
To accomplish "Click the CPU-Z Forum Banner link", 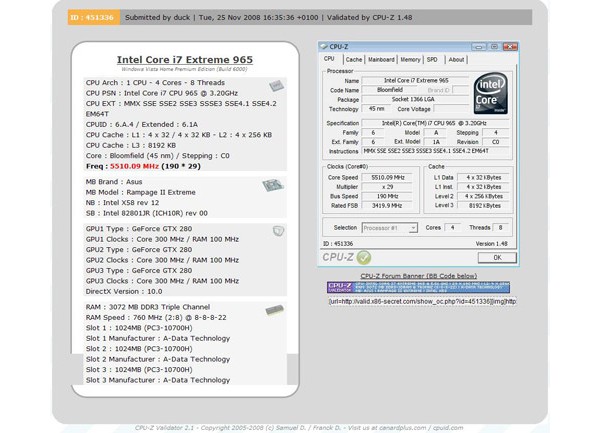I will click(419, 276).
